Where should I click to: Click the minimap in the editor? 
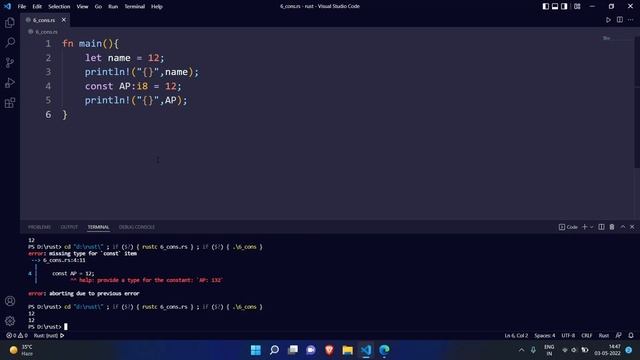[x=618, y=39]
